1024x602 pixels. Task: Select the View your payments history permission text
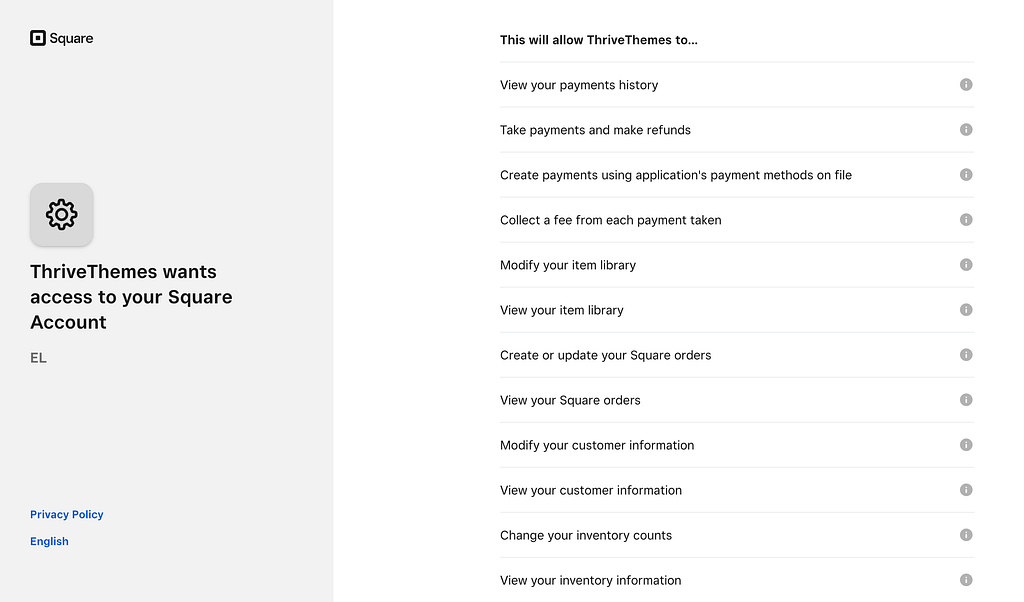(x=579, y=85)
